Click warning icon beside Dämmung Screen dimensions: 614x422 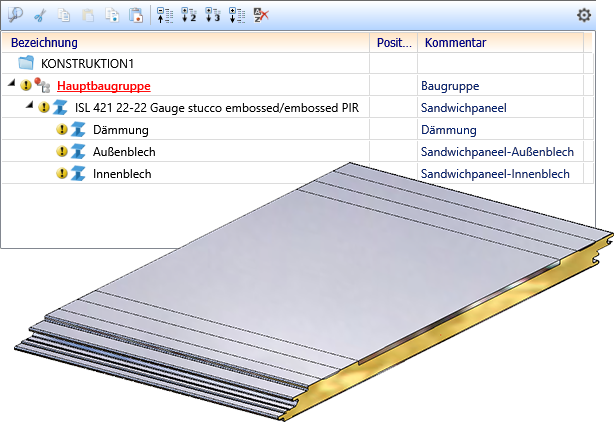(62, 129)
